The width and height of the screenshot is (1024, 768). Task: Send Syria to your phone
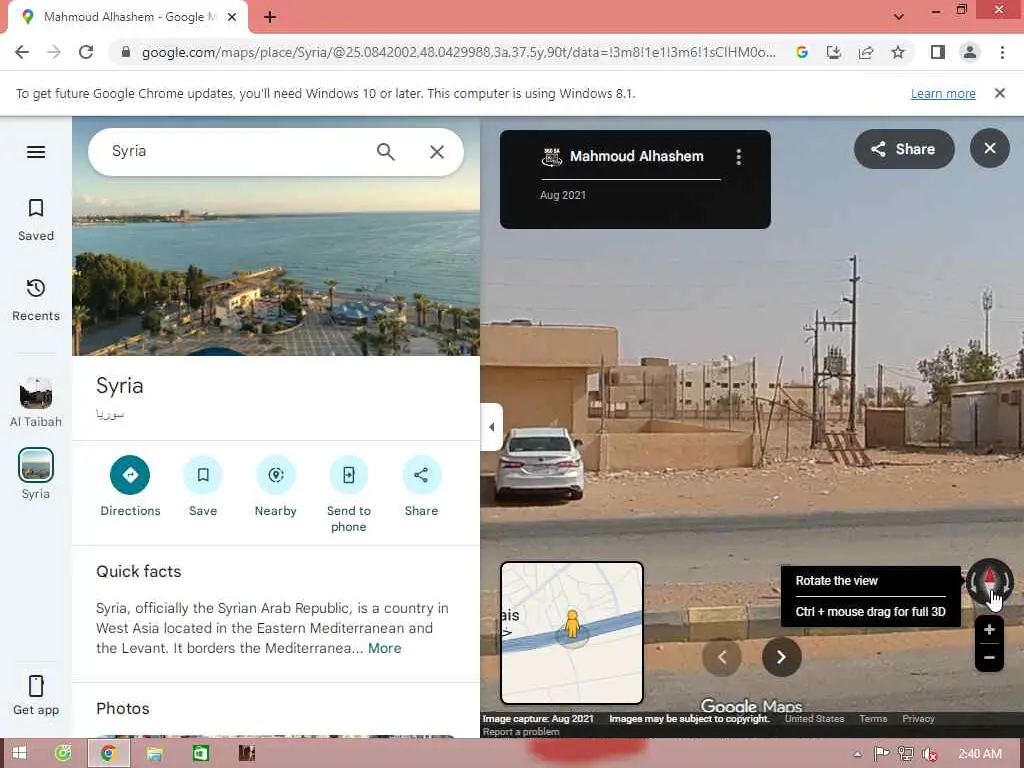click(x=349, y=475)
